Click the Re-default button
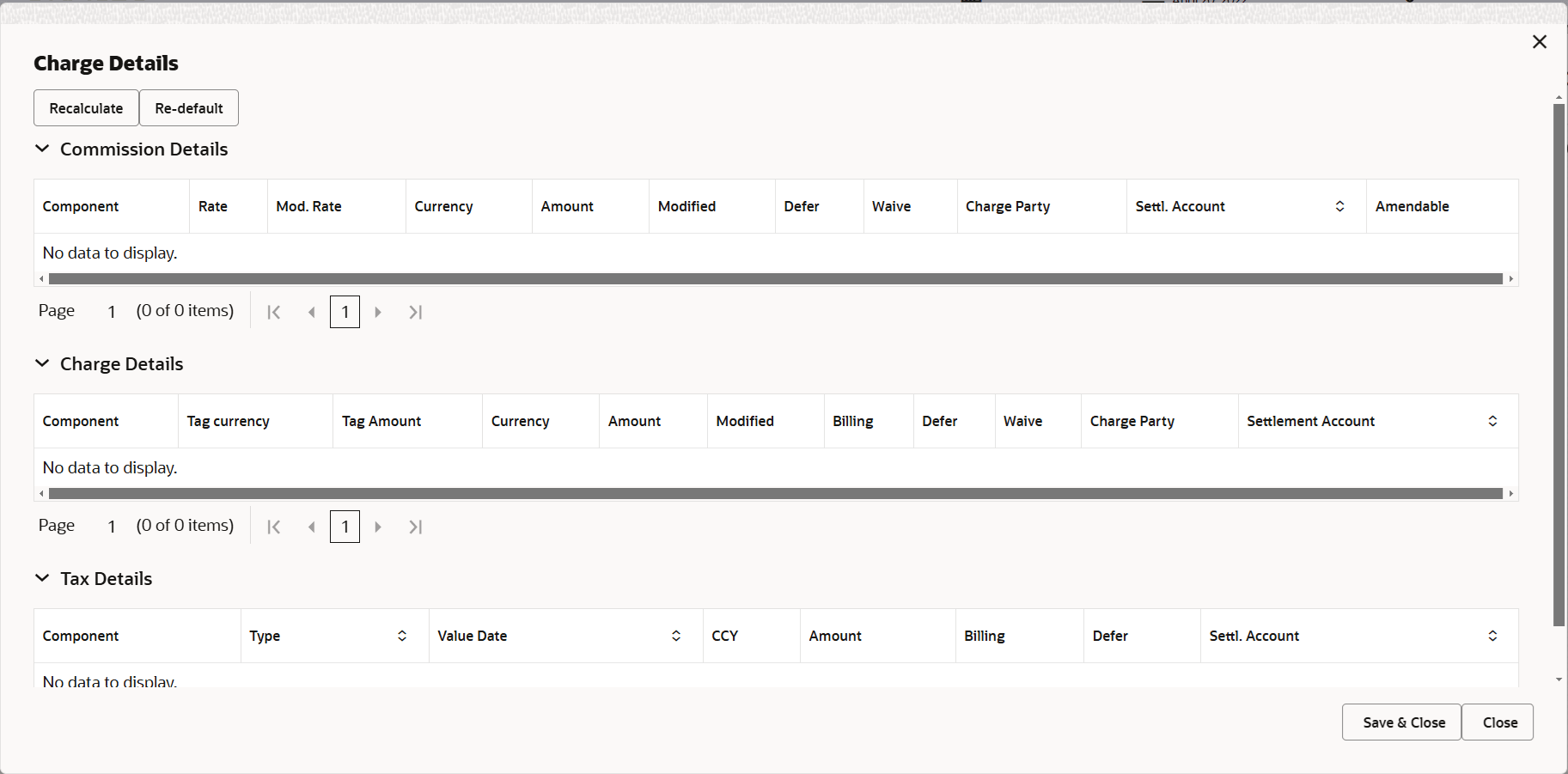Image resolution: width=1568 pixels, height=774 pixels. (x=188, y=107)
